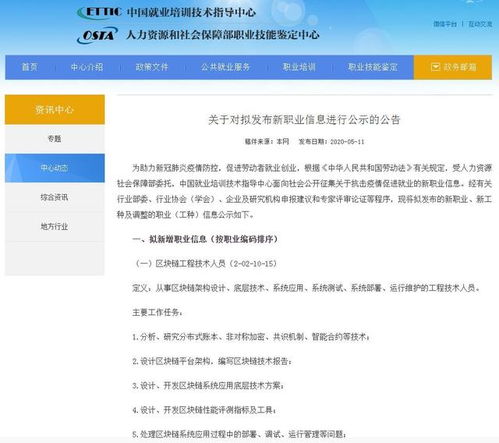Viewport: 499px width, 443px height.
Task: Click the 定义 line about 区块链架构设计
Action: (x=306, y=288)
